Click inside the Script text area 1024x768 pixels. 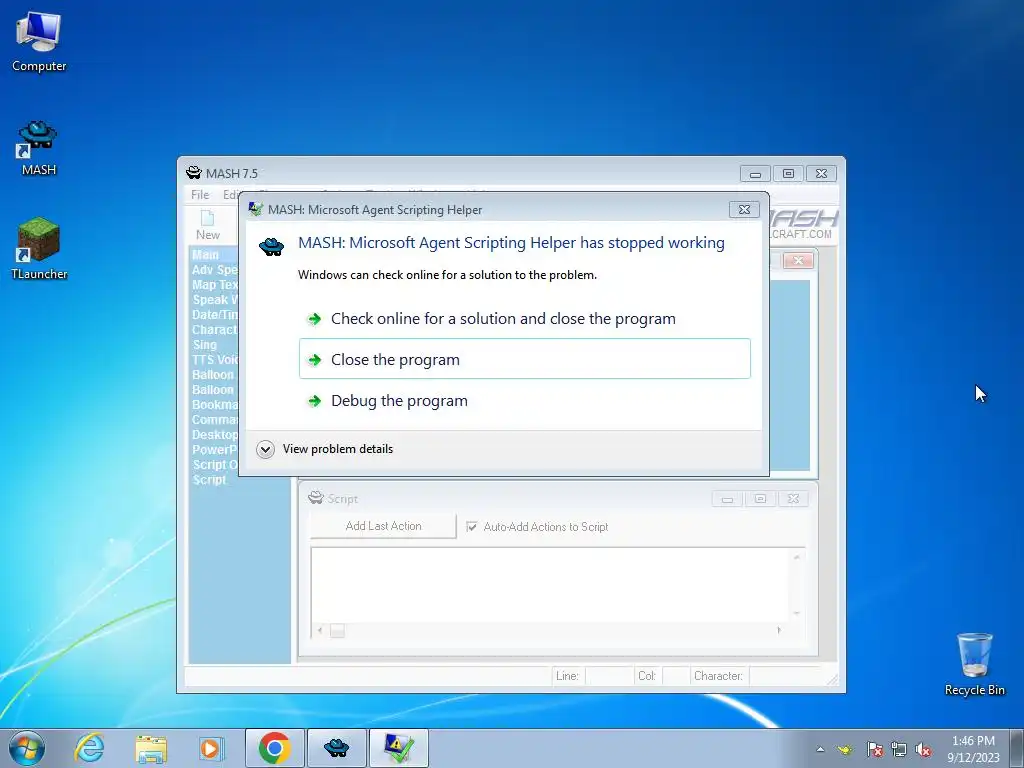tap(549, 585)
